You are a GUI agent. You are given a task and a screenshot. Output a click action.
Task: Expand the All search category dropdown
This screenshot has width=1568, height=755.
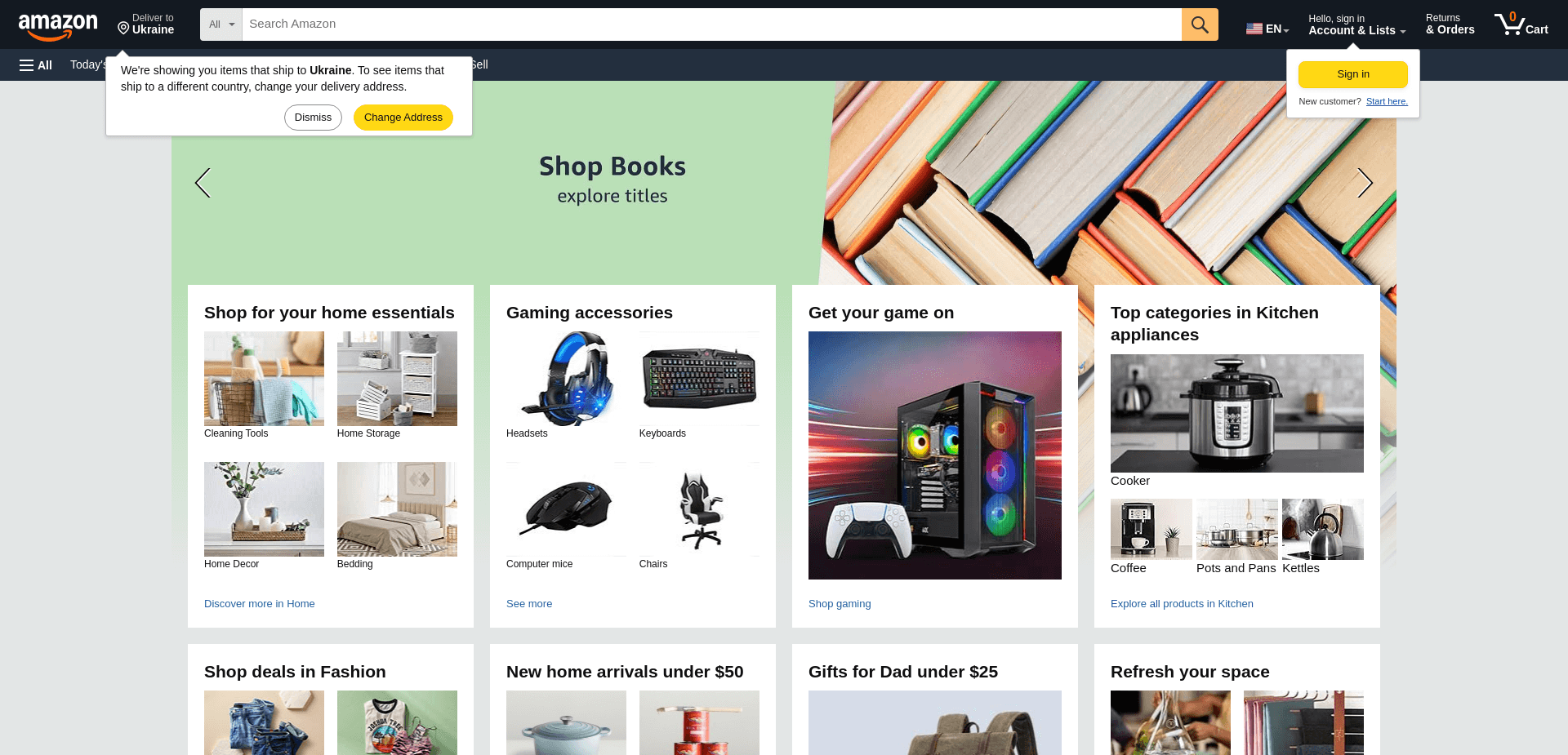coord(221,24)
